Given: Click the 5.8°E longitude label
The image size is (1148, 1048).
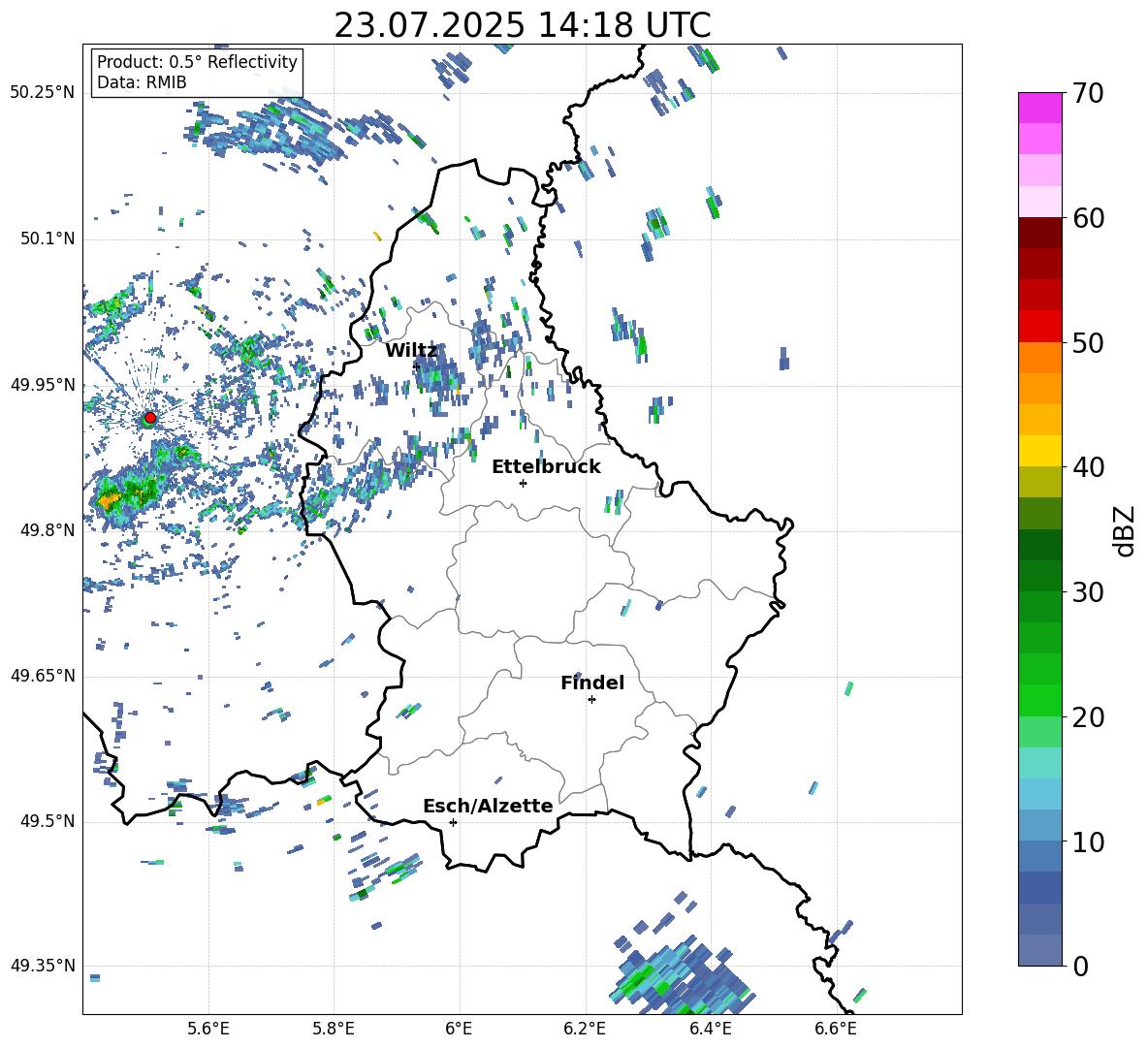Looking at the screenshot, I should 334,1029.
